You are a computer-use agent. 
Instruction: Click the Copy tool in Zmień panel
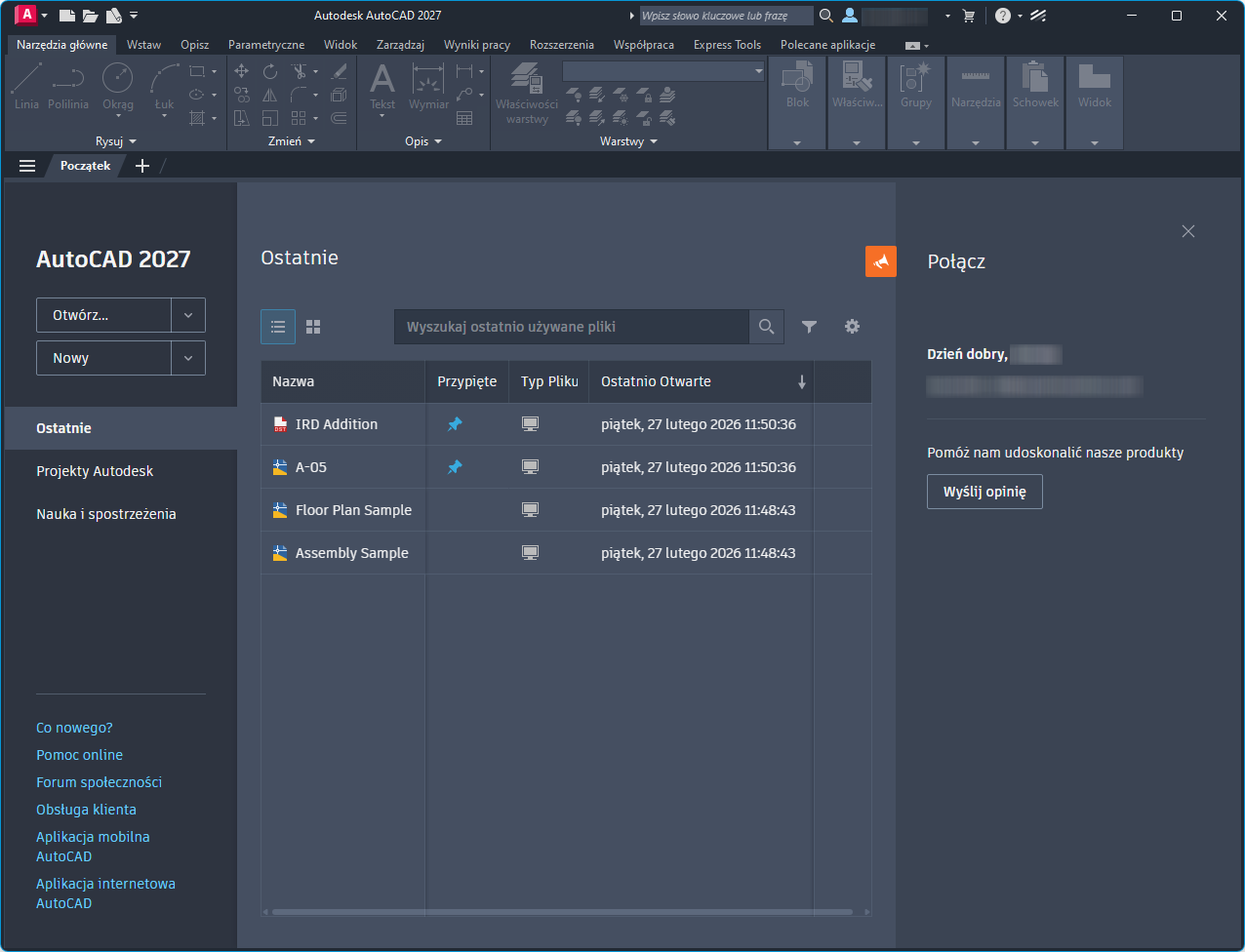coord(242,95)
